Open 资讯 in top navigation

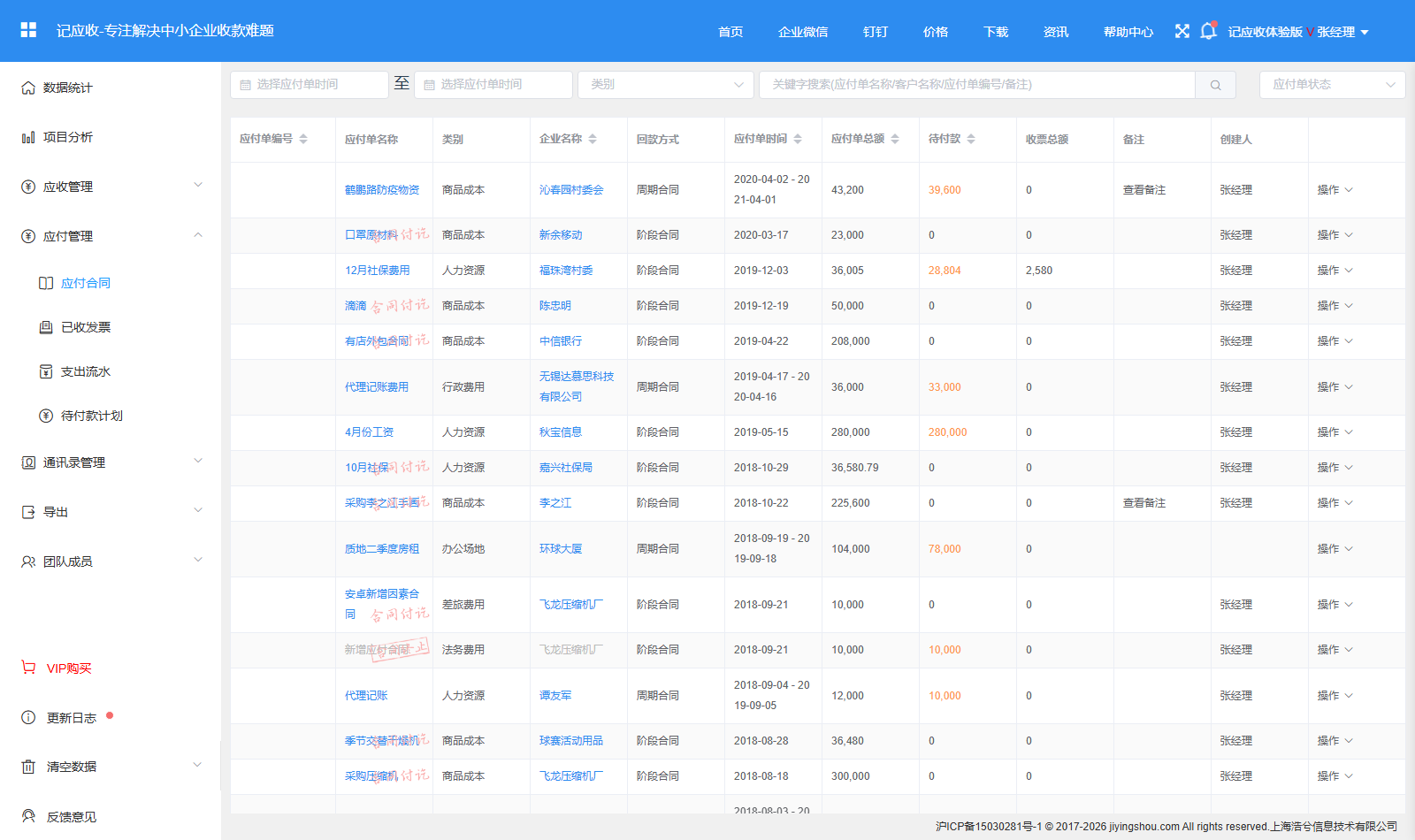point(1056,32)
